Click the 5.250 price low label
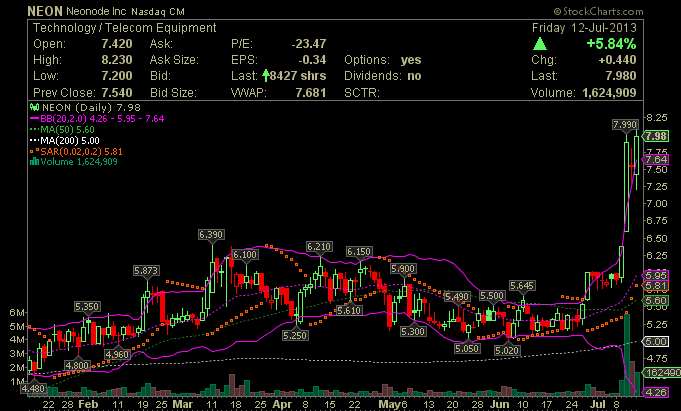The height and width of the screenshot is (411, 681). point(295,335)
